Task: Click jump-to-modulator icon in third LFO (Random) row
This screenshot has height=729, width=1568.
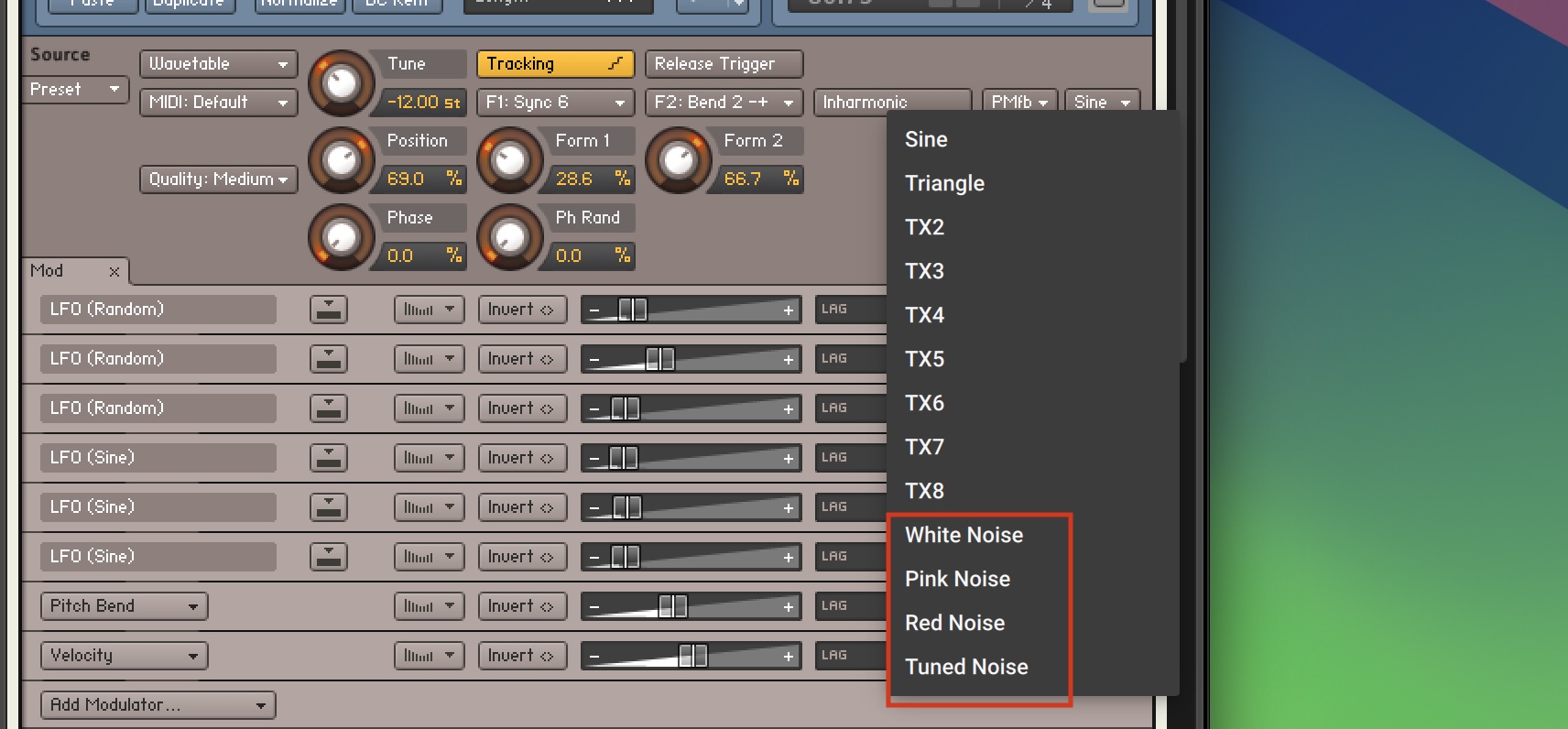Action: pyautogui.click(x=328, y=408)
